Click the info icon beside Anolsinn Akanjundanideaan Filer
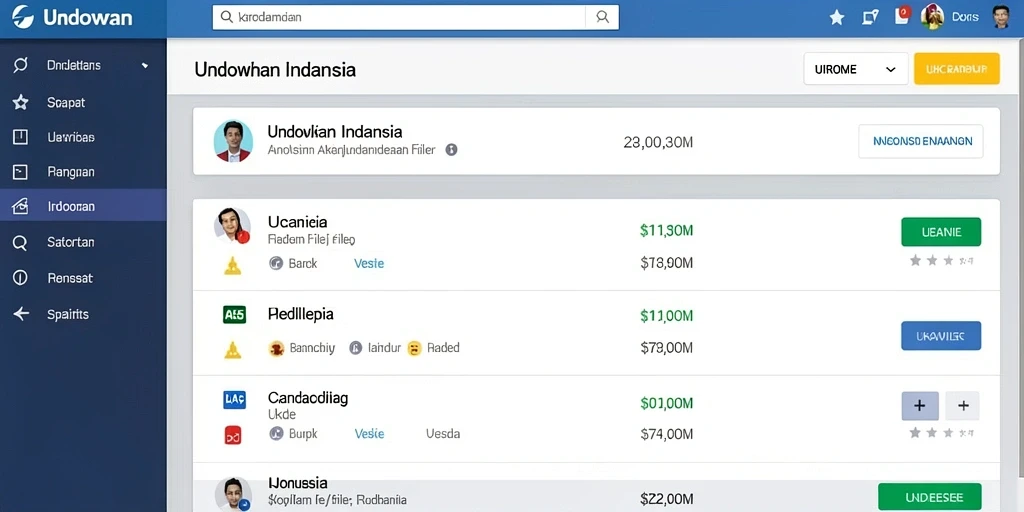 [x=451, y=150]
